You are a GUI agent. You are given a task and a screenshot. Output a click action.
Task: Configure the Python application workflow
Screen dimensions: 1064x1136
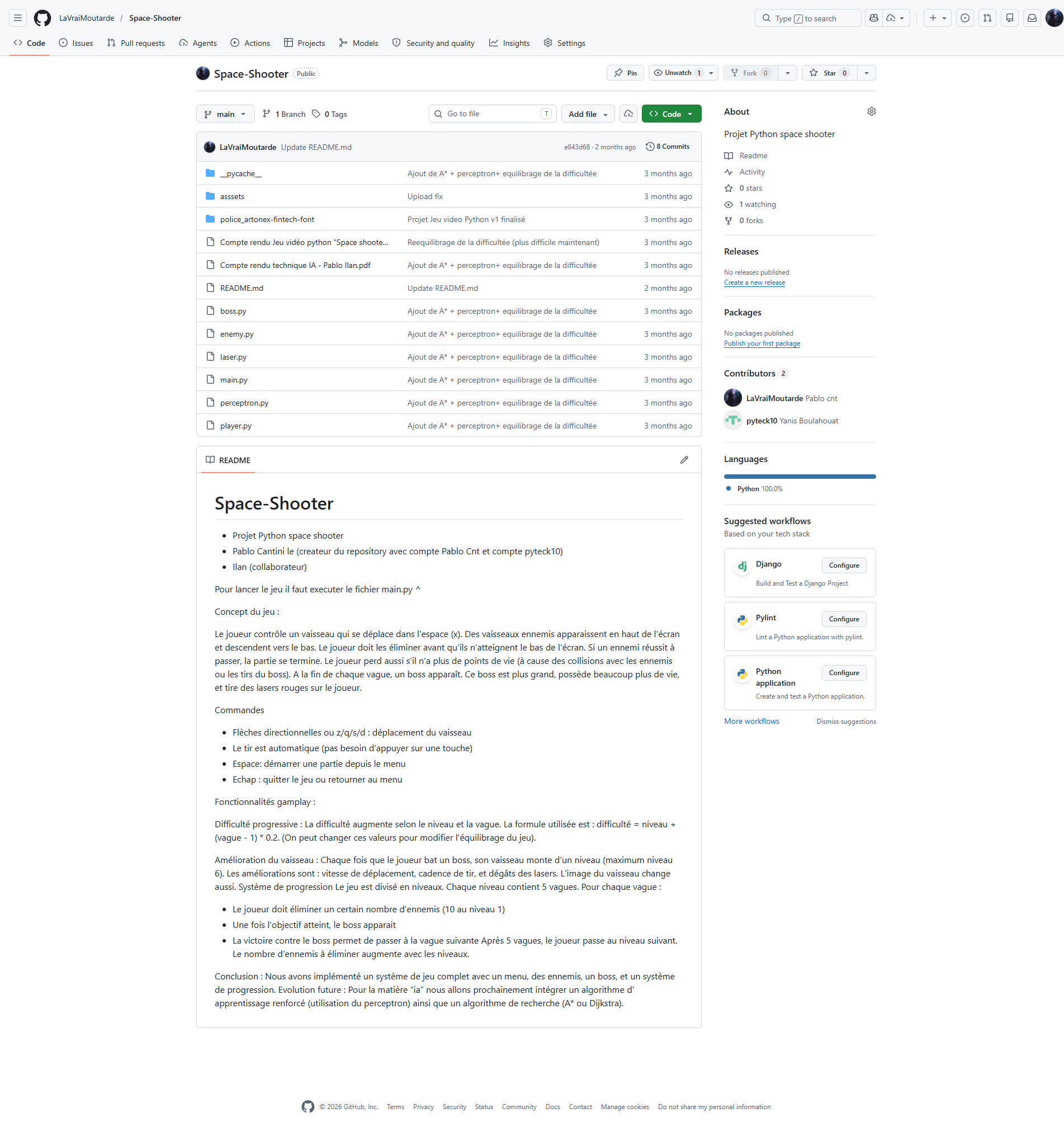click(844, 673)
